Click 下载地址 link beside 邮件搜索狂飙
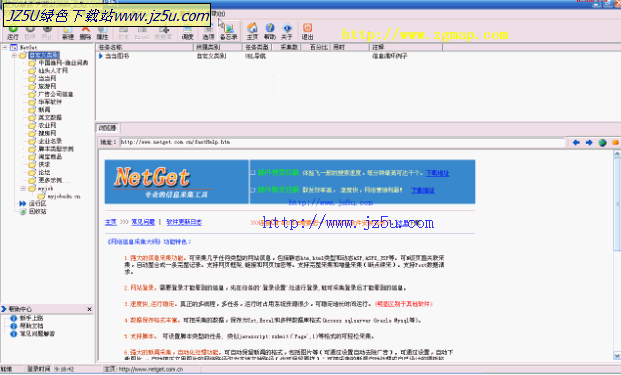The height and width of the screenshot is (375, 621). pyautogui.click(x=437, y=173)
